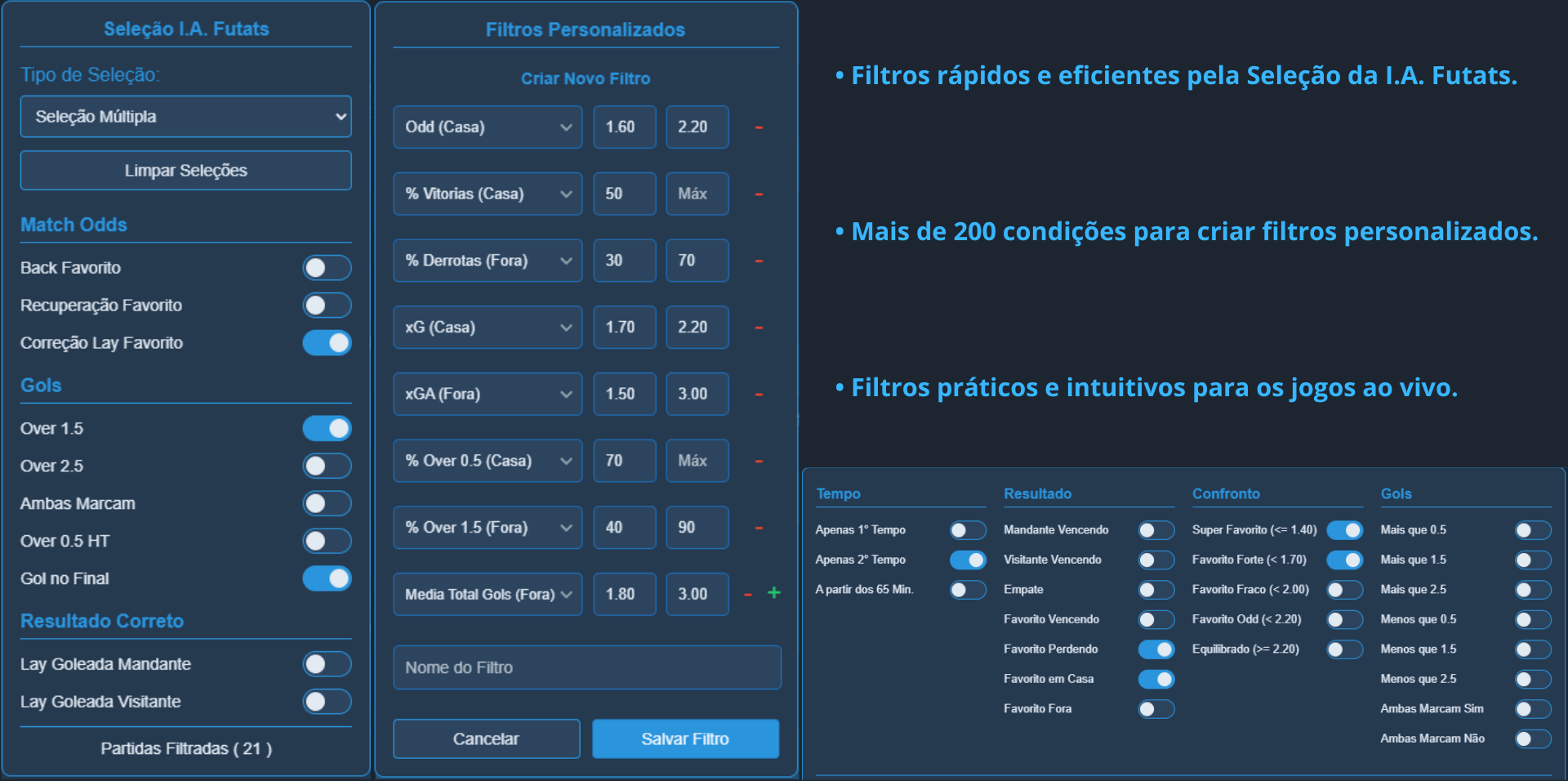Viewport: 1568px width, 781px height.
Task: Turn on the Empate toggle
Action: [1157, 590]
